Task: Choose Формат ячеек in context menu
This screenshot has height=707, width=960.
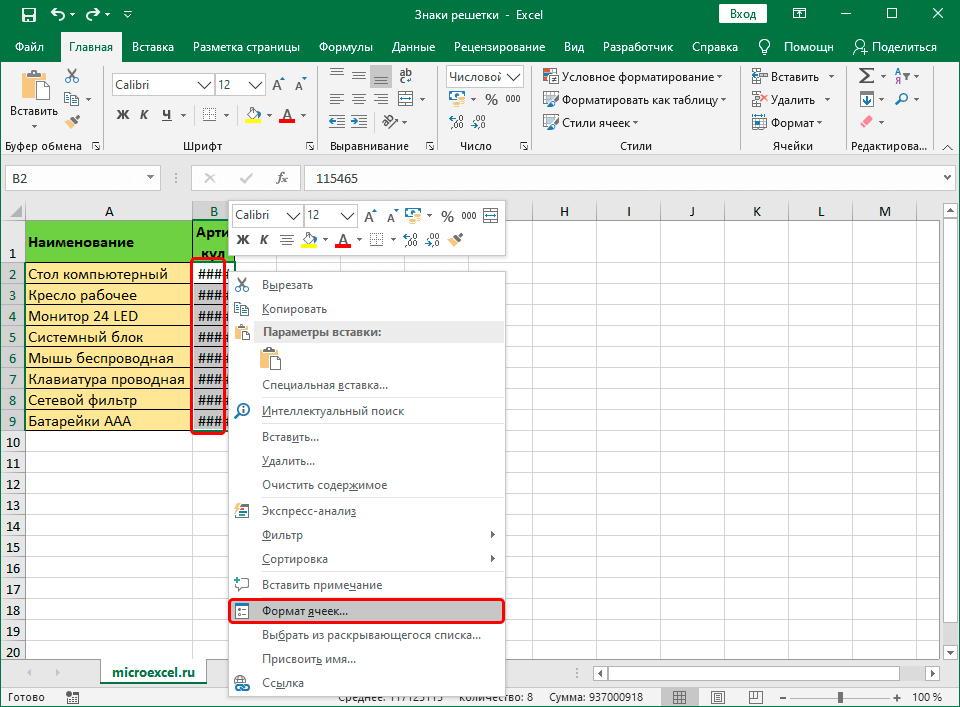Action: coord(367,611)
